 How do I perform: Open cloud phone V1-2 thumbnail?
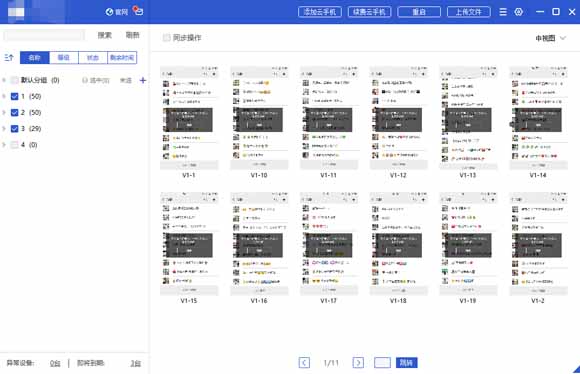tap(538, 243)
